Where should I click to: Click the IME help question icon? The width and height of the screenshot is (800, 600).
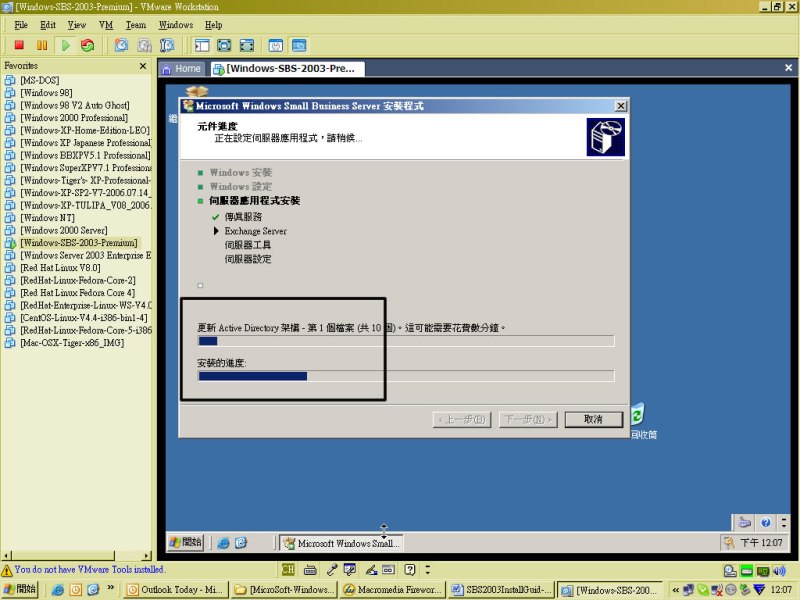pyautogui.click(x=410, y=569)
